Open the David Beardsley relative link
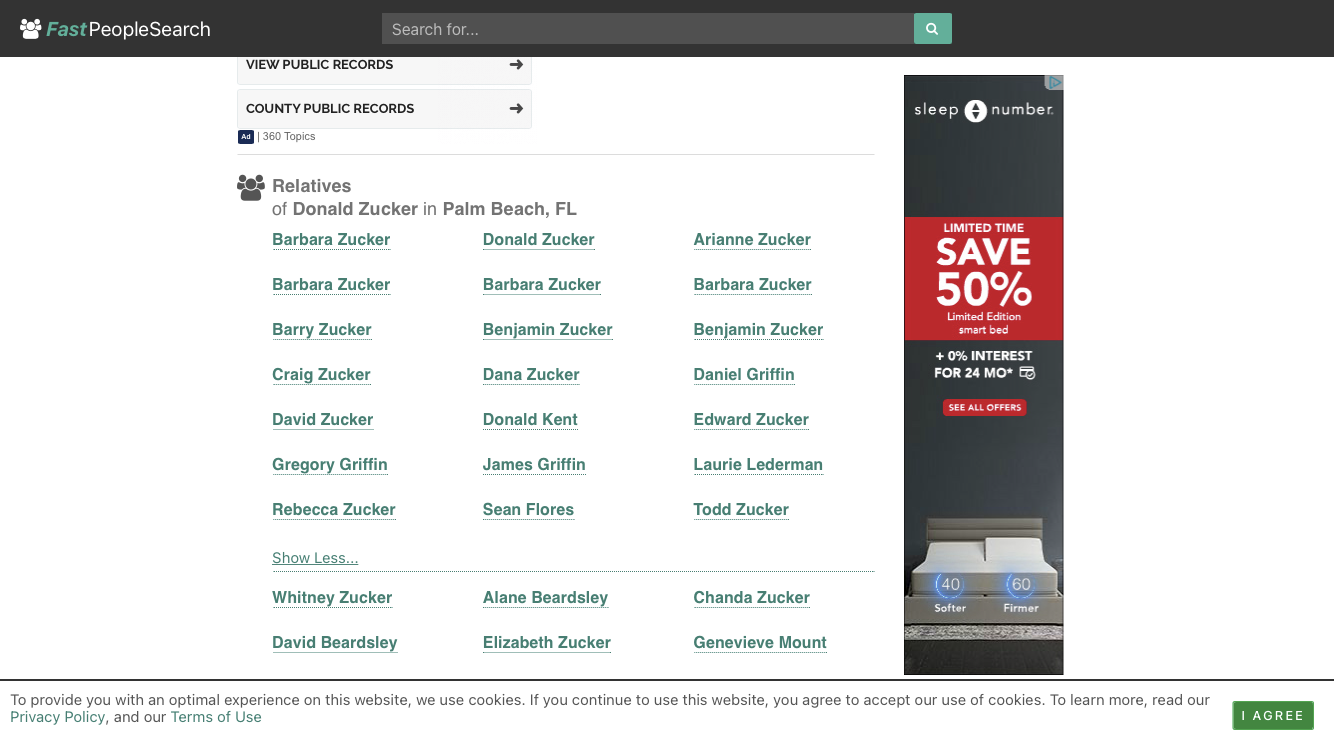 point(335,643)
